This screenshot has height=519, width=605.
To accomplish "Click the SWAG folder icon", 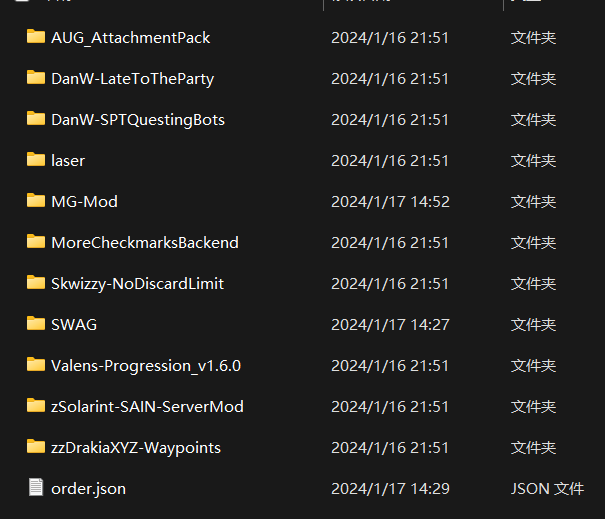I will pos(36,324).
